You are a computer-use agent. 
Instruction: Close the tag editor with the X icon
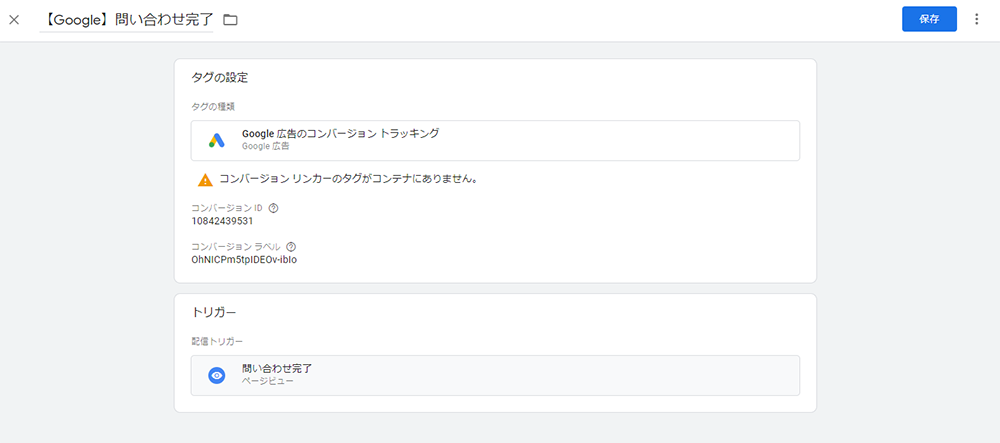click(14, 19)
